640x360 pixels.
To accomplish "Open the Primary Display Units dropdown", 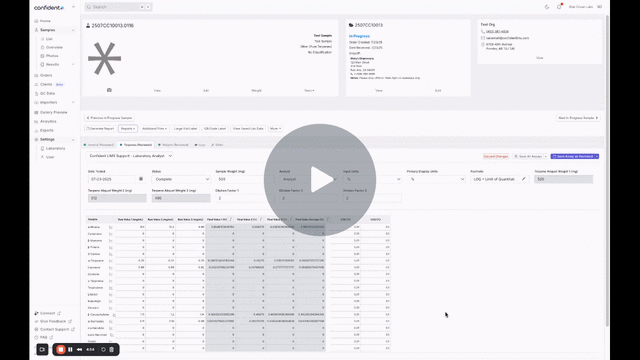I will tap(436, 179).
